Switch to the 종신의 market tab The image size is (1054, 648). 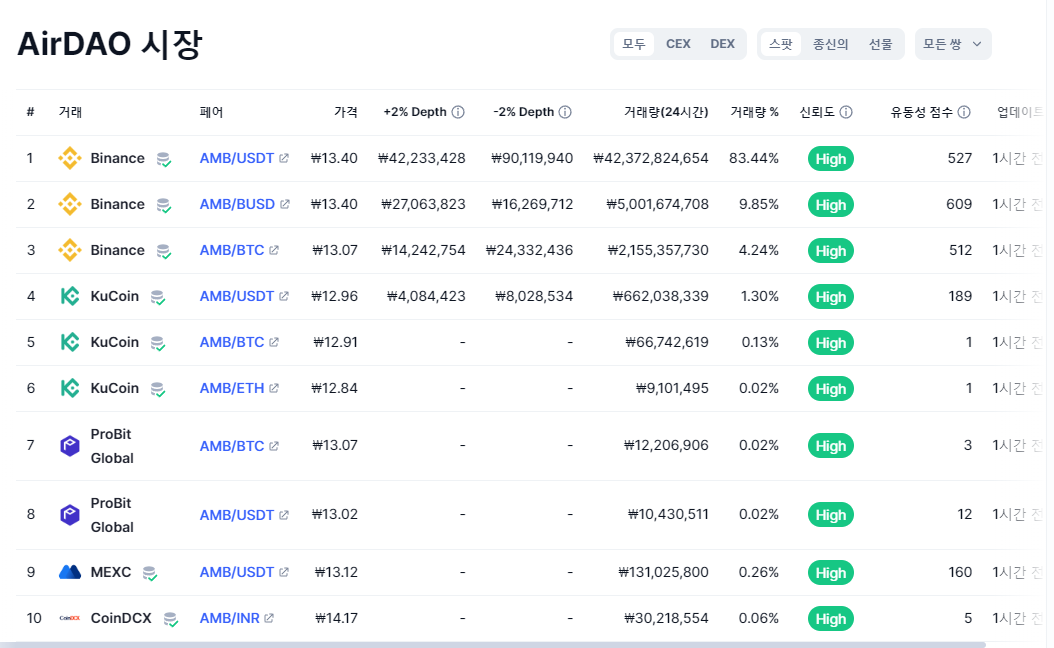(831, 44)
